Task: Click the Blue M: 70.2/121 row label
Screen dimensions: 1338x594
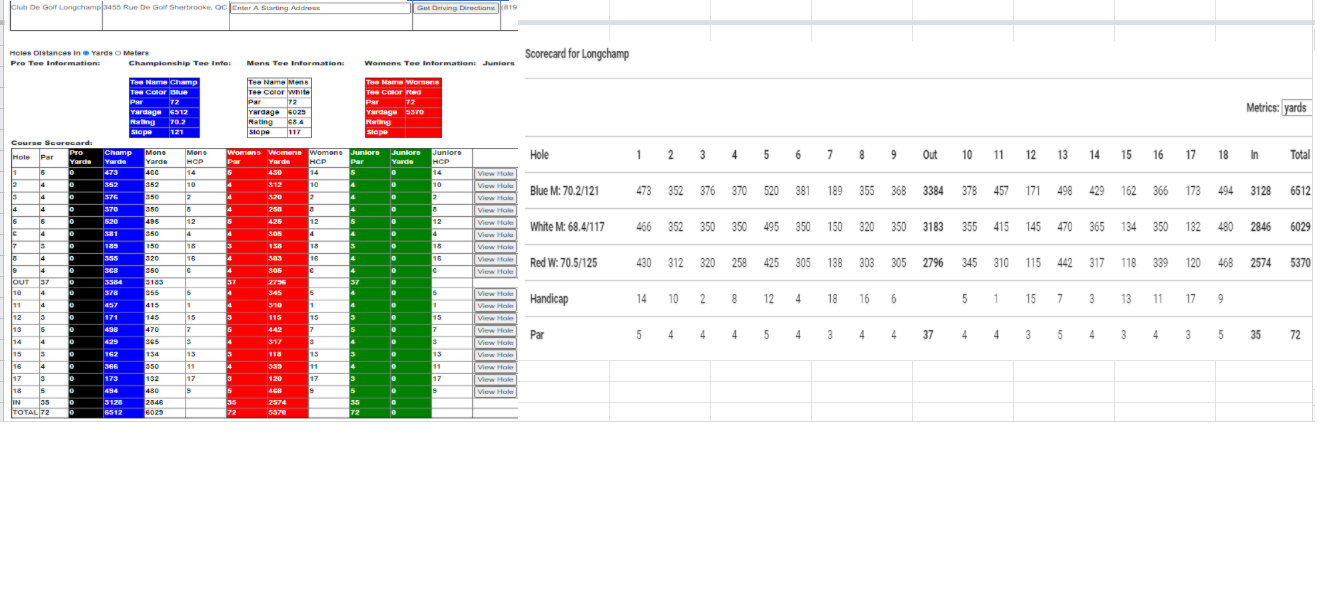Action: (x=564, y=190)
